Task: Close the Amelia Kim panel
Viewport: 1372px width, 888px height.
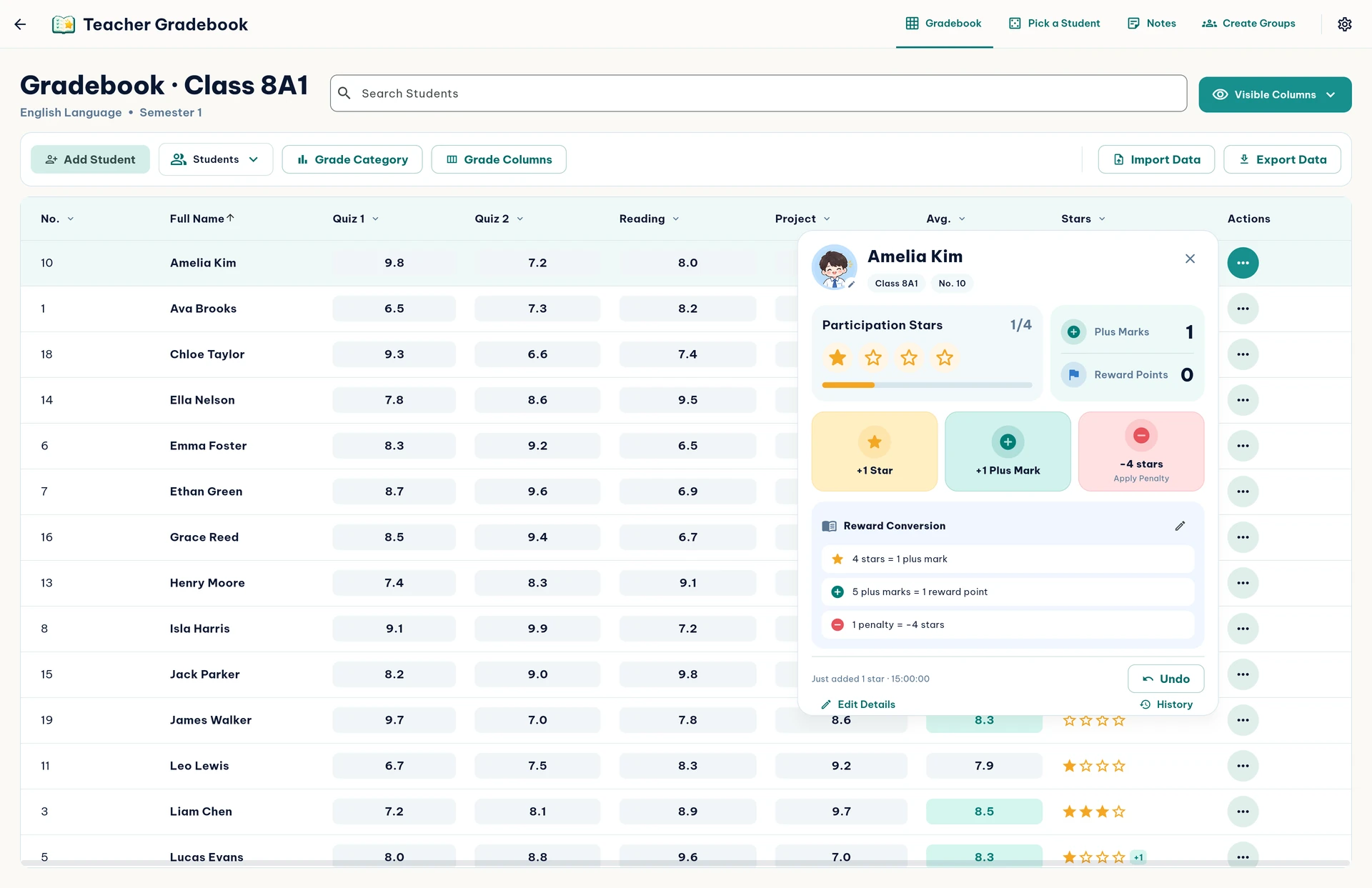Action: (1190, 259)
